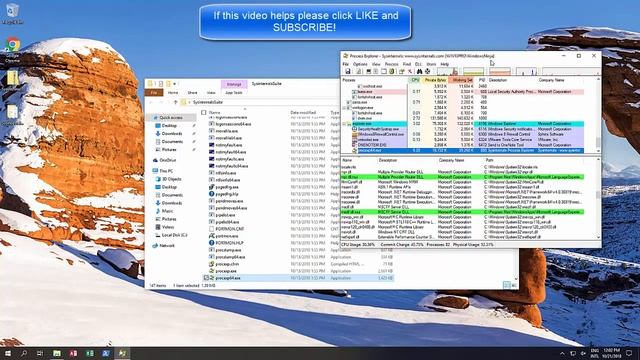Select Network in File Explorer sidebar
The height and width of the screenshot is (360, 640).
pyautogui.click(x=167, y=246)
